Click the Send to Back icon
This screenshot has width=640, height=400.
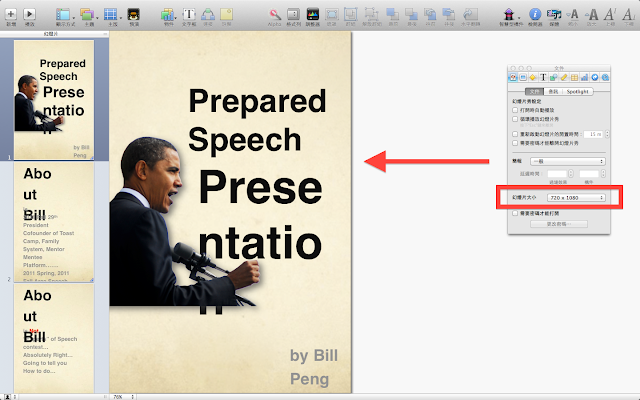(x=411, y=15)
